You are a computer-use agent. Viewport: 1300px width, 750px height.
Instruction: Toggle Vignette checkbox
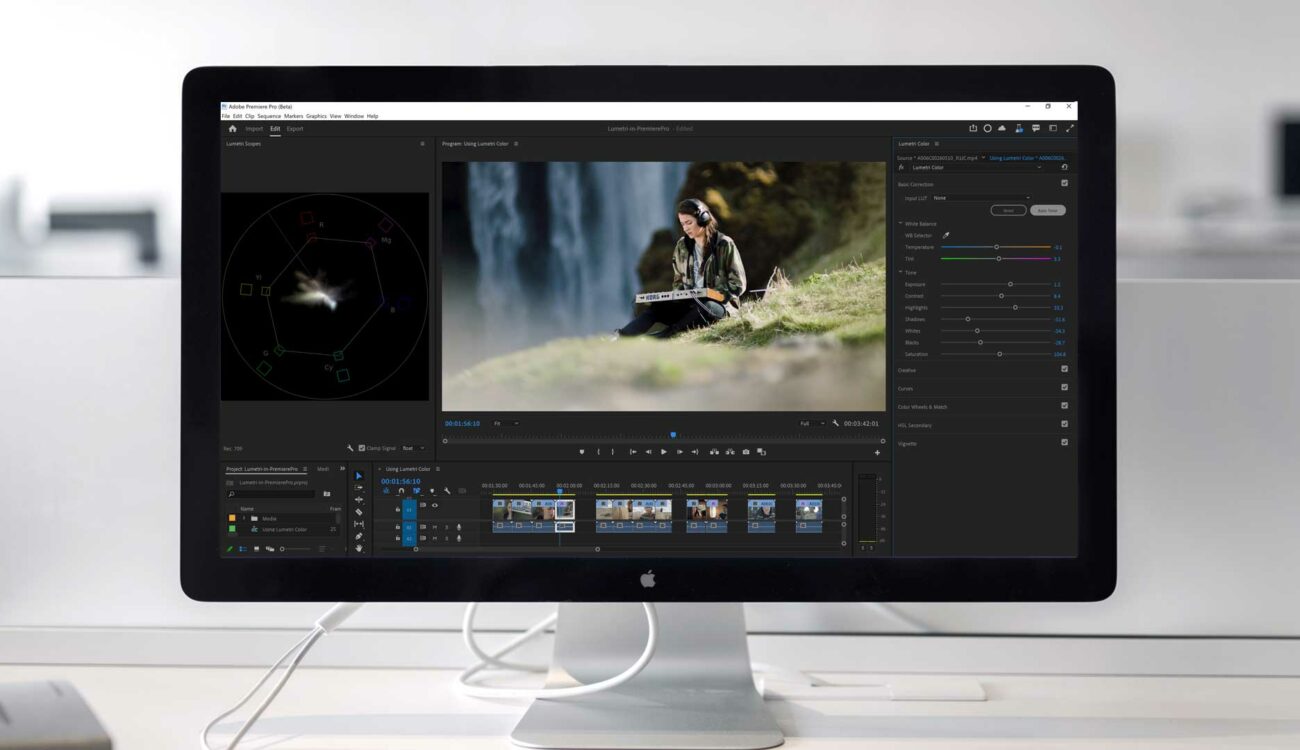[x=1064, y=442]
